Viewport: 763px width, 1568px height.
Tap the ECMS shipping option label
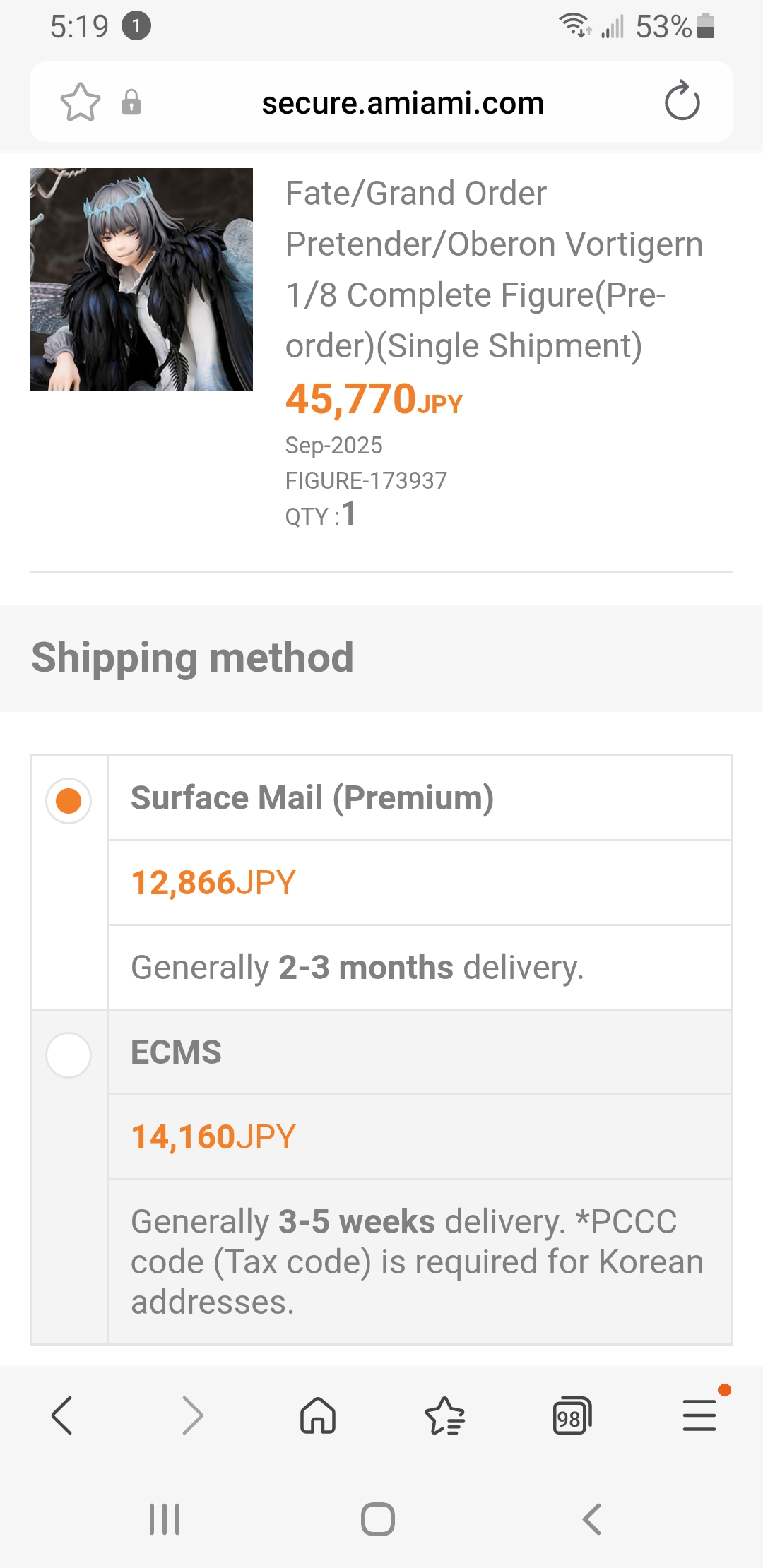click(x=177, y=1052)
